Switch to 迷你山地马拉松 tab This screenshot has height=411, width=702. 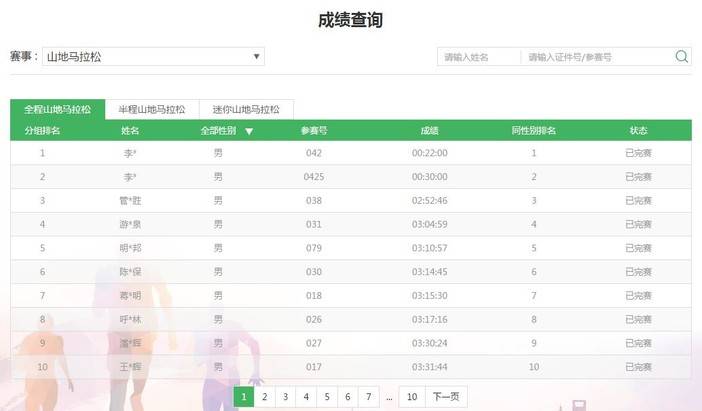[246, 109]
